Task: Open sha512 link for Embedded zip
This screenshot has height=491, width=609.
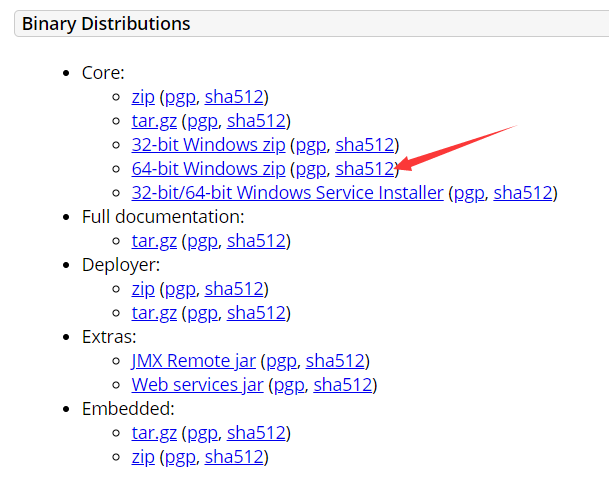Action: 234,457
